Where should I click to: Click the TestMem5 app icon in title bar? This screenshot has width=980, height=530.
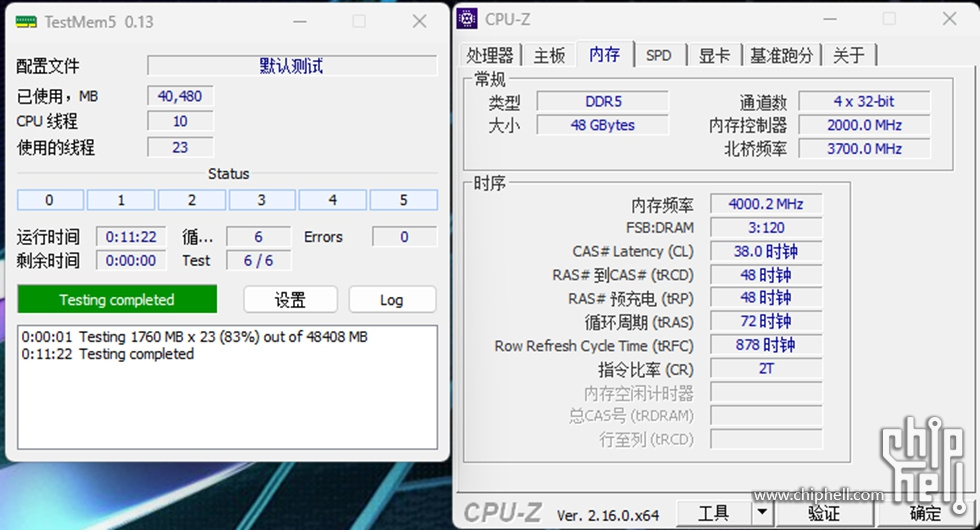click(26, 22)
